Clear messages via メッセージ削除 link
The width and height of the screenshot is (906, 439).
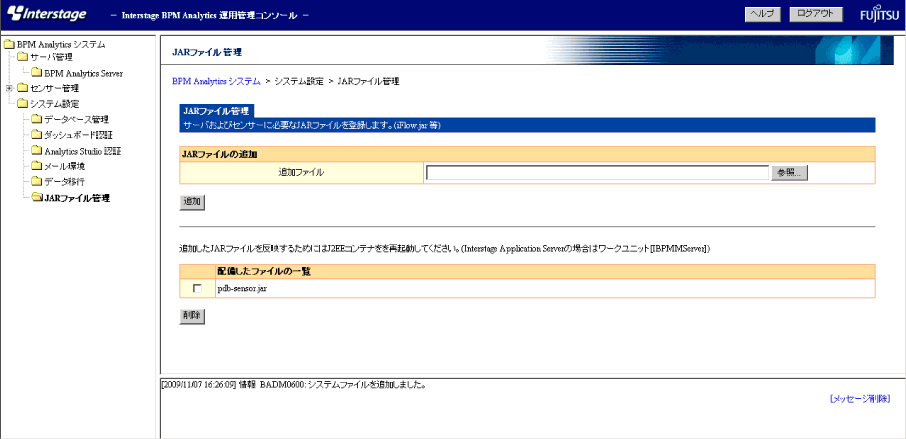tap(860, 399)
